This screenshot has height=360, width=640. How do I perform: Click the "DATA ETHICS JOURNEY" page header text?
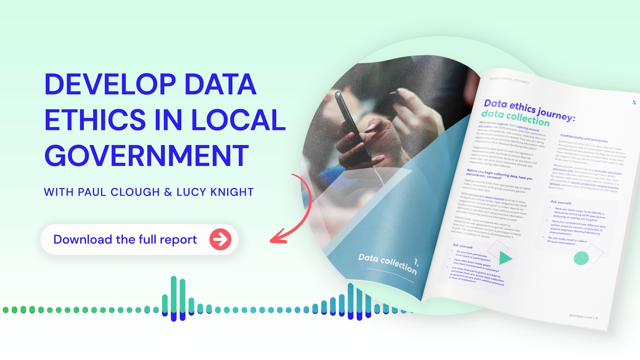point(509,80)
